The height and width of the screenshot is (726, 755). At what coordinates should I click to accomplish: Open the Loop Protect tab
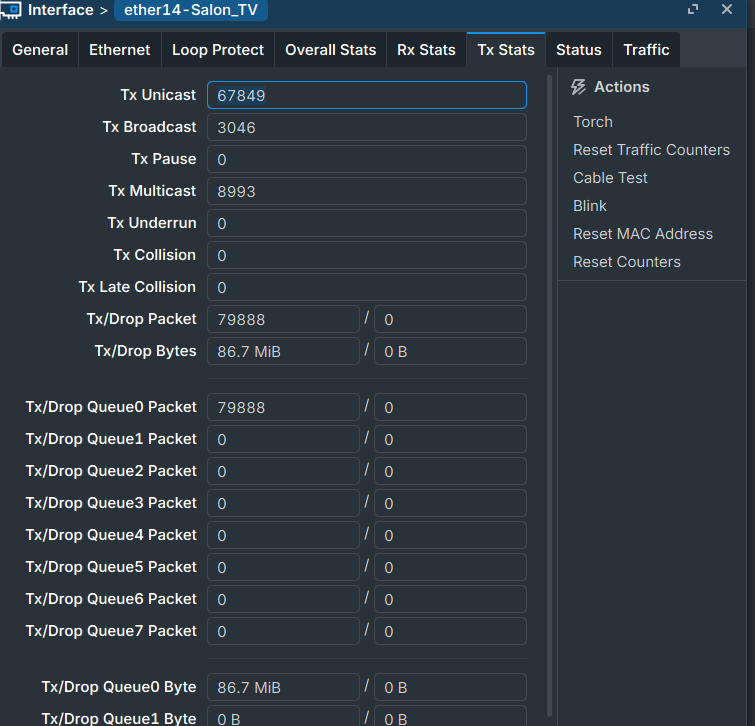[218, 50]
